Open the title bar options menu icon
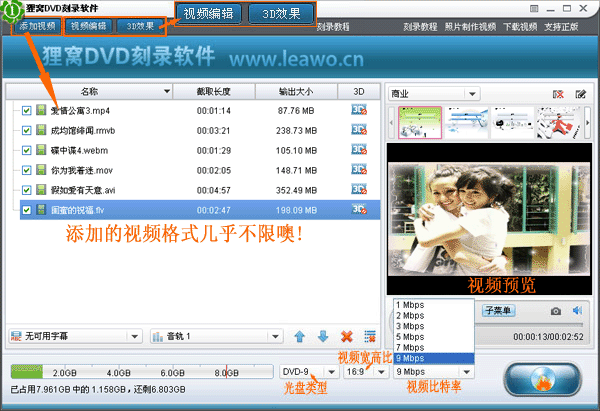This screenshot has width=600, height=411. pos(534,8)
